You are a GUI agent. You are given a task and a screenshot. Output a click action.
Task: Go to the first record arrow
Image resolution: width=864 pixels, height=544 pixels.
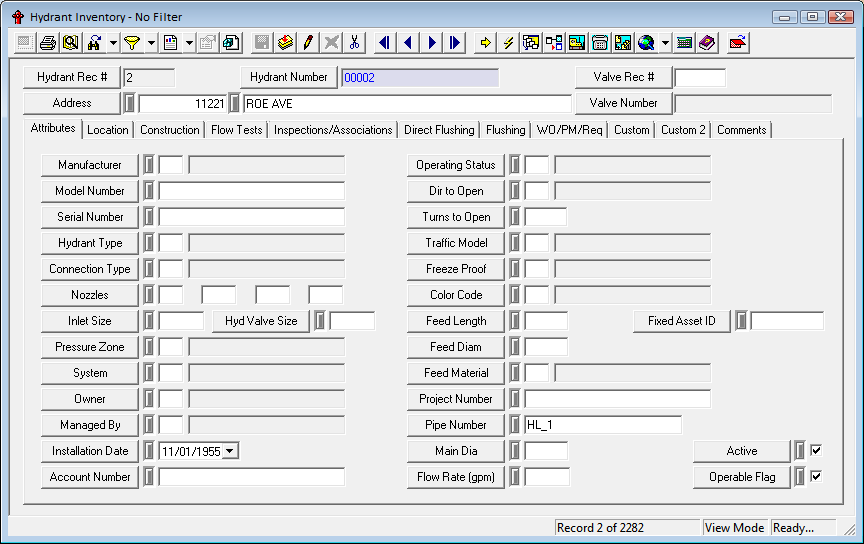(x=384, y=42)
